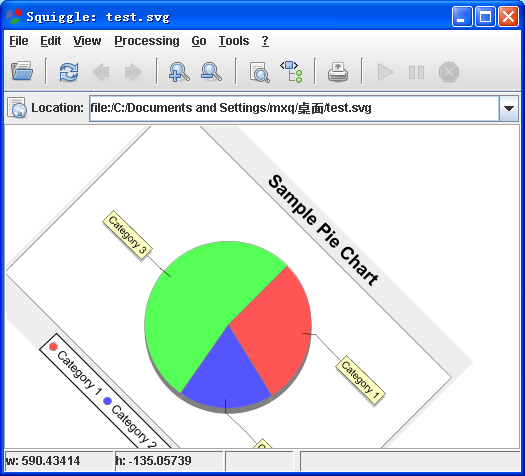
Task: Start animation with the play button
Action: pyautogui.click(x=385, y=72)
